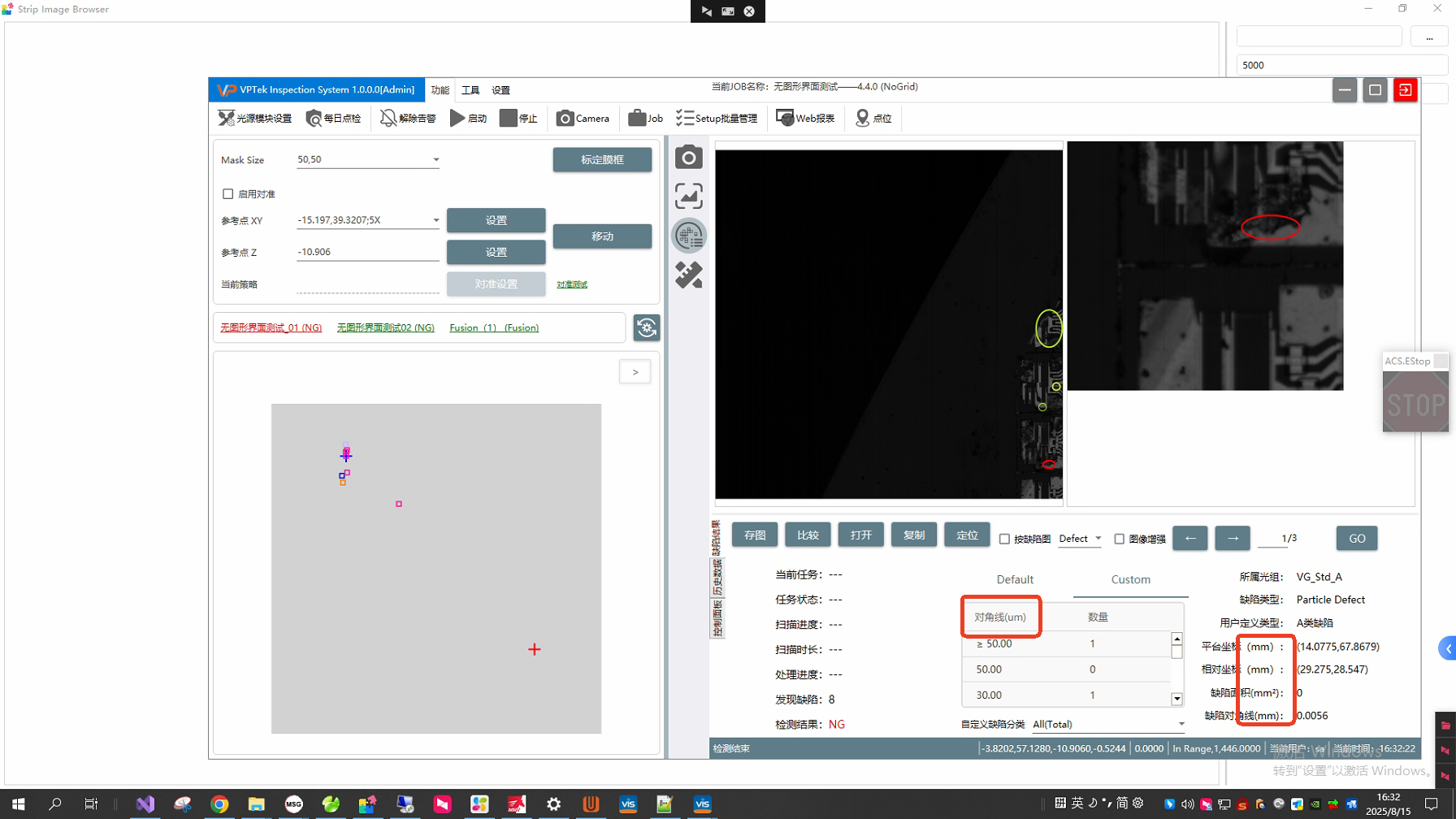Expand the Mask Size dropdown
Screen dimensions: 1456x819
(435, 160)
